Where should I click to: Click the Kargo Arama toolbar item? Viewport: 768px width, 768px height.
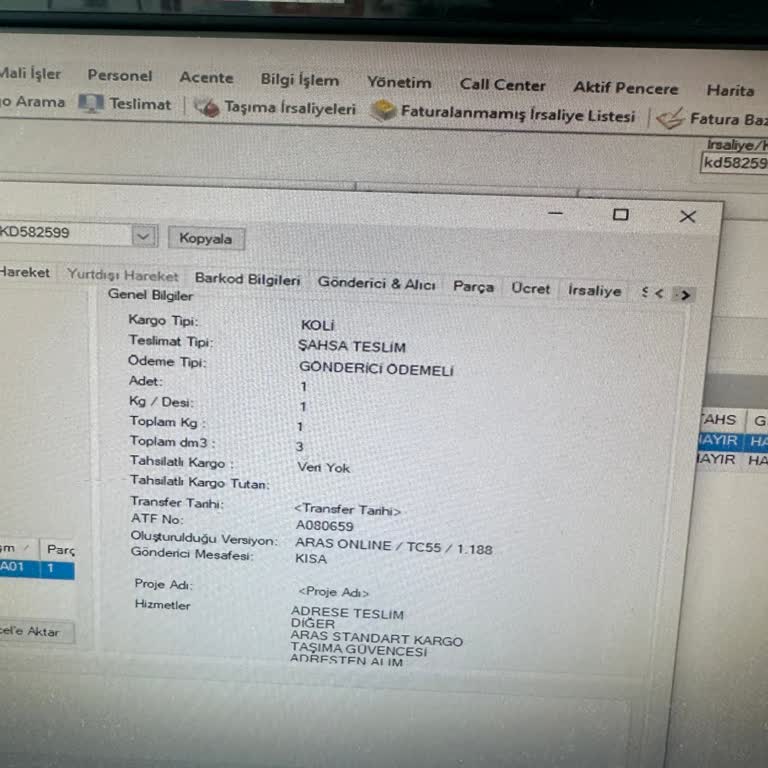click(32, 102)
